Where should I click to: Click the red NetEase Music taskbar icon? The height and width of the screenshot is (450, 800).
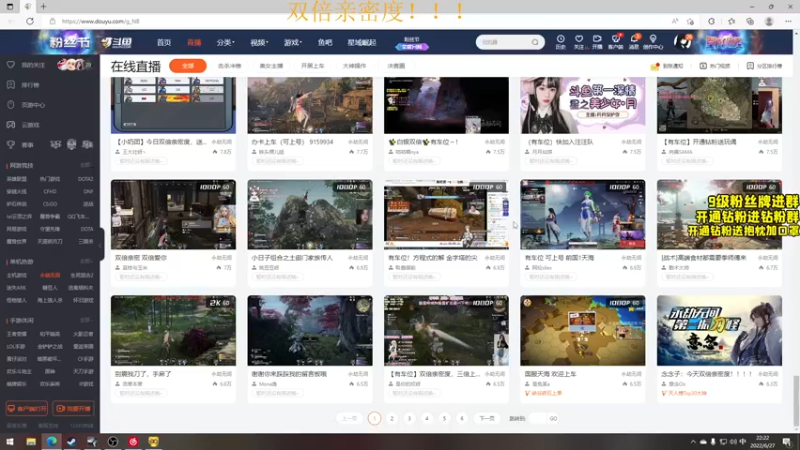coord(133,442)
